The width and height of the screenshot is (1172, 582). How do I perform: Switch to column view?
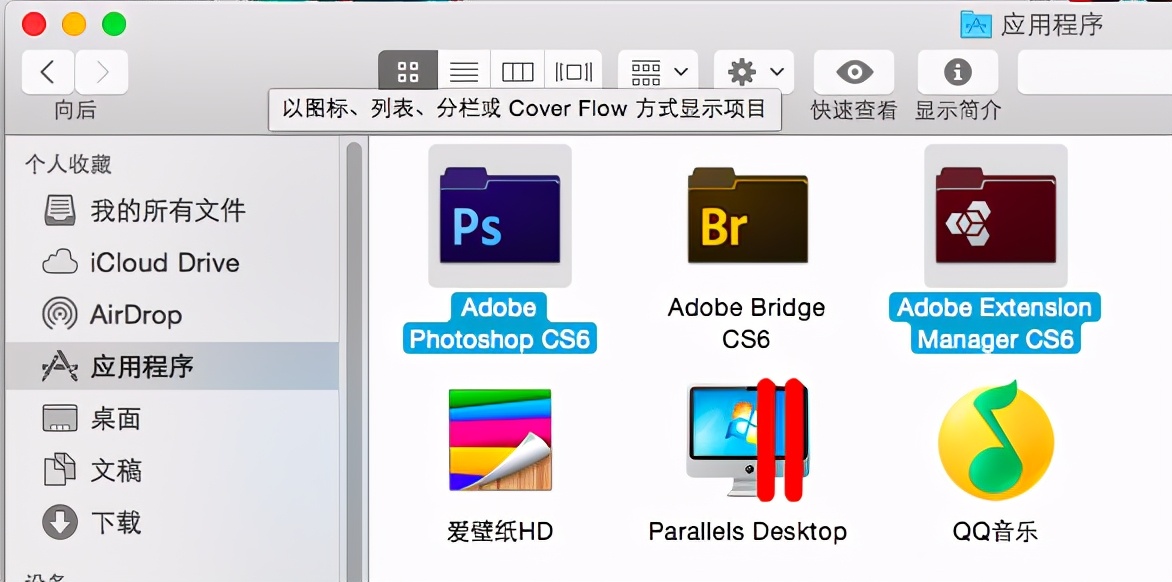coord(517,70)
